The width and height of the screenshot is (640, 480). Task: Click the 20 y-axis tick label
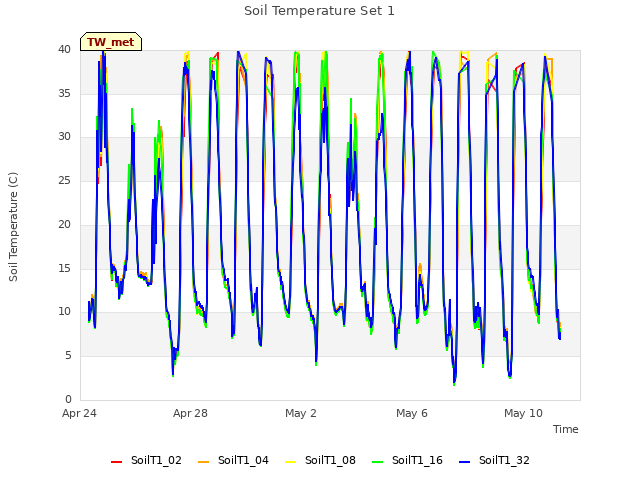pyautogui.click(x=64, y=224)
